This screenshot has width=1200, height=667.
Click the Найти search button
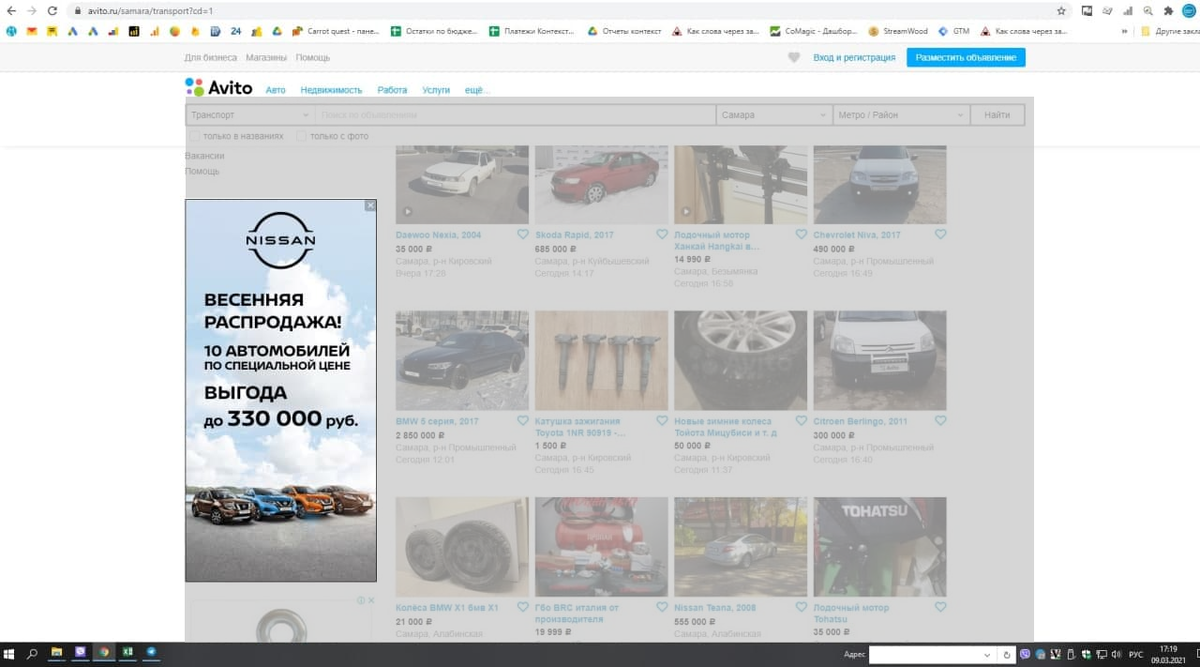(997, 115)
